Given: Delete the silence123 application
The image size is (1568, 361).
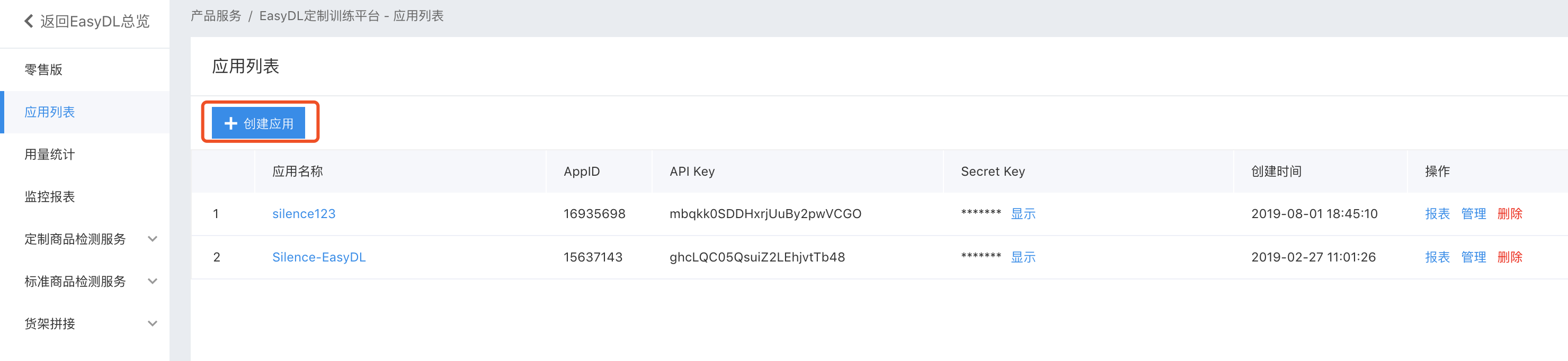Looking at the screenshot, I should [x=1510, y=214].
